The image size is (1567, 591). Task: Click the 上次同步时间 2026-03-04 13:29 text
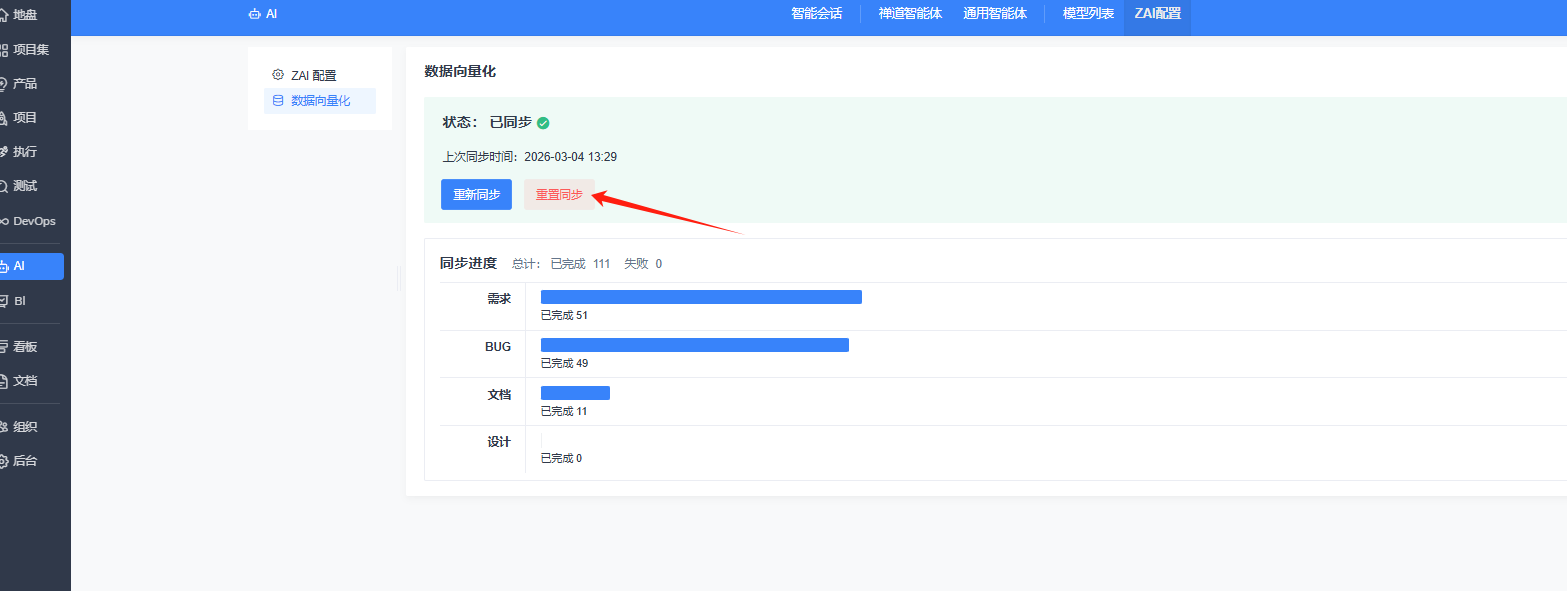pos(530,157)
